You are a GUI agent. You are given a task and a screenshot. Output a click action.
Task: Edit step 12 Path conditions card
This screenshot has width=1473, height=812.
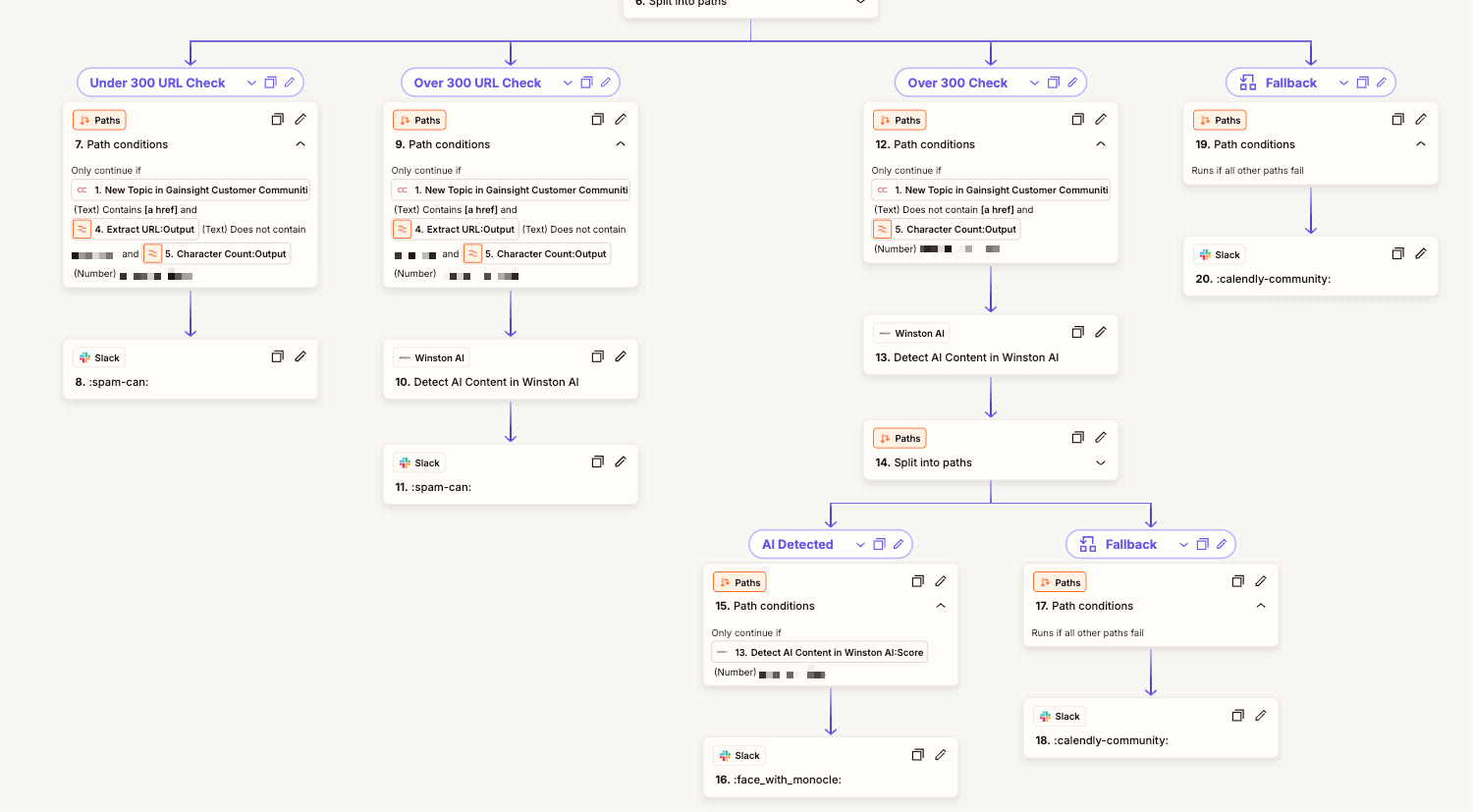click(1101, 120)
